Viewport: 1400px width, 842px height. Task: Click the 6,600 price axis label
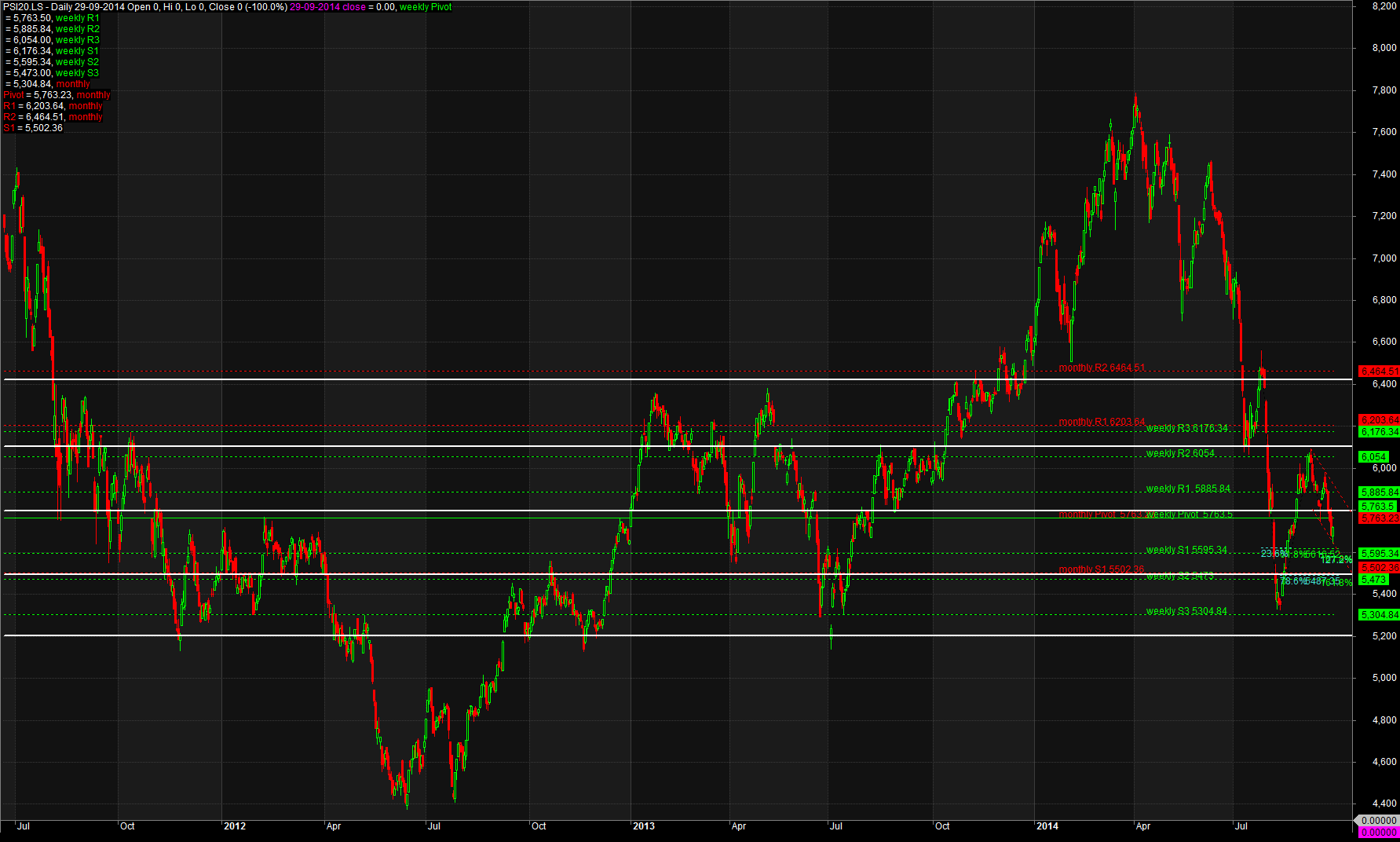[x=1384, y=342]
